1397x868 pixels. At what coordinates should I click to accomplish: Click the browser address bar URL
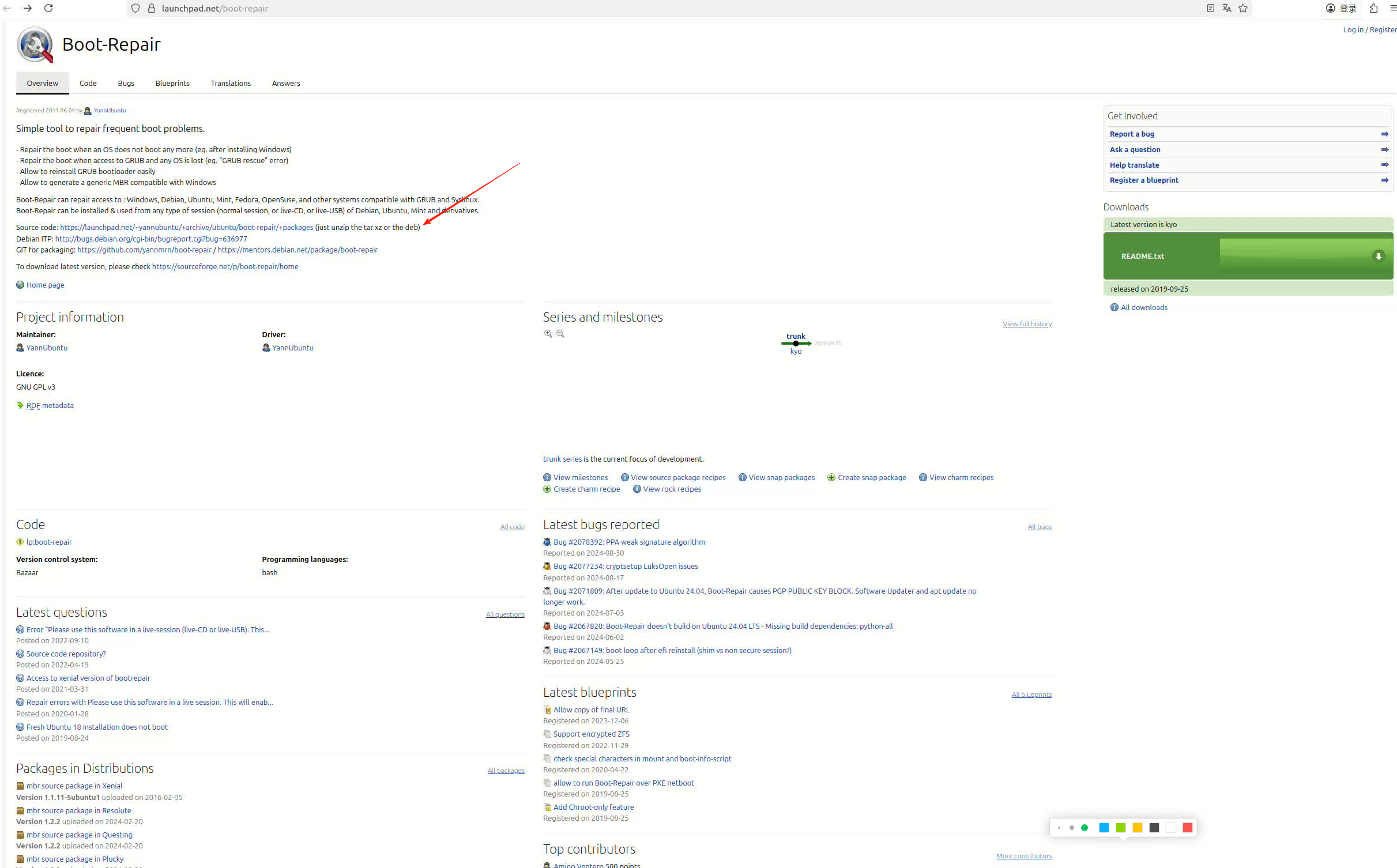click(x=214, y=8)
